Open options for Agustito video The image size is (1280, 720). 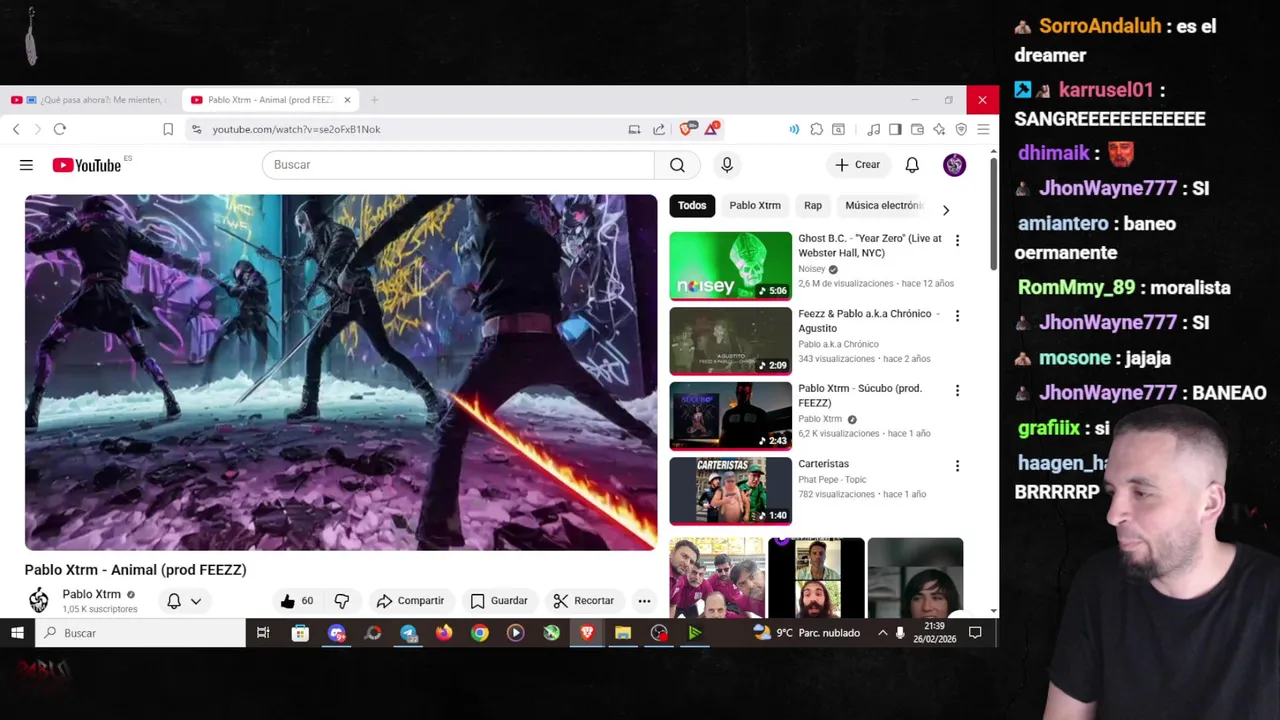point(957,315)
